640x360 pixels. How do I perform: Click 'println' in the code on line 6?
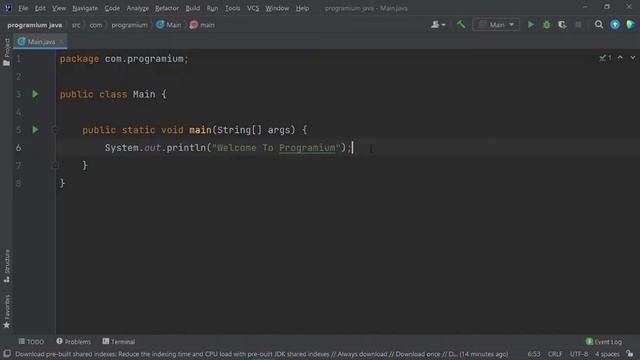186,148
